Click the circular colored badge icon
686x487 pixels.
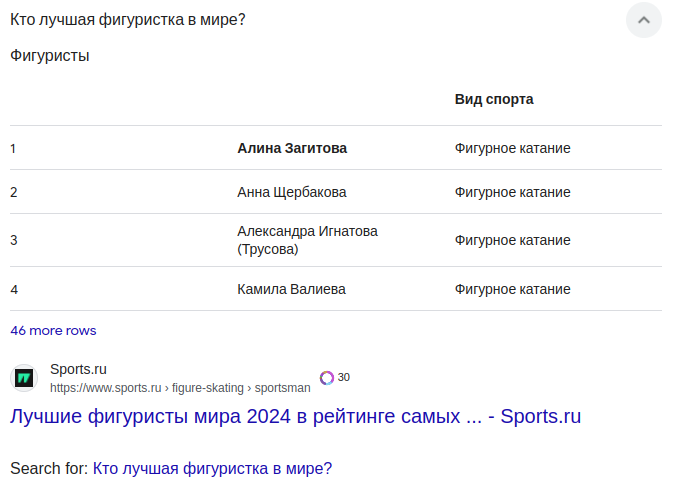[327, 378]
